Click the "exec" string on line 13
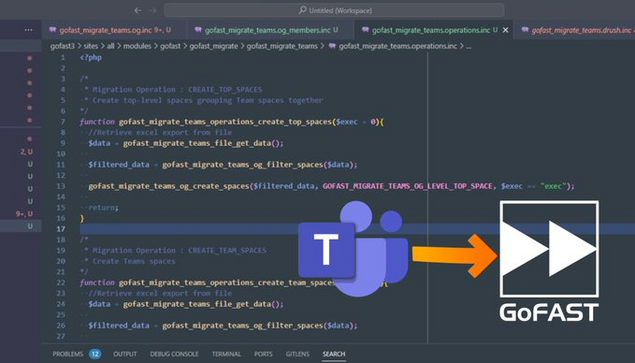The image size is (635, 363). tap(553, 186)
